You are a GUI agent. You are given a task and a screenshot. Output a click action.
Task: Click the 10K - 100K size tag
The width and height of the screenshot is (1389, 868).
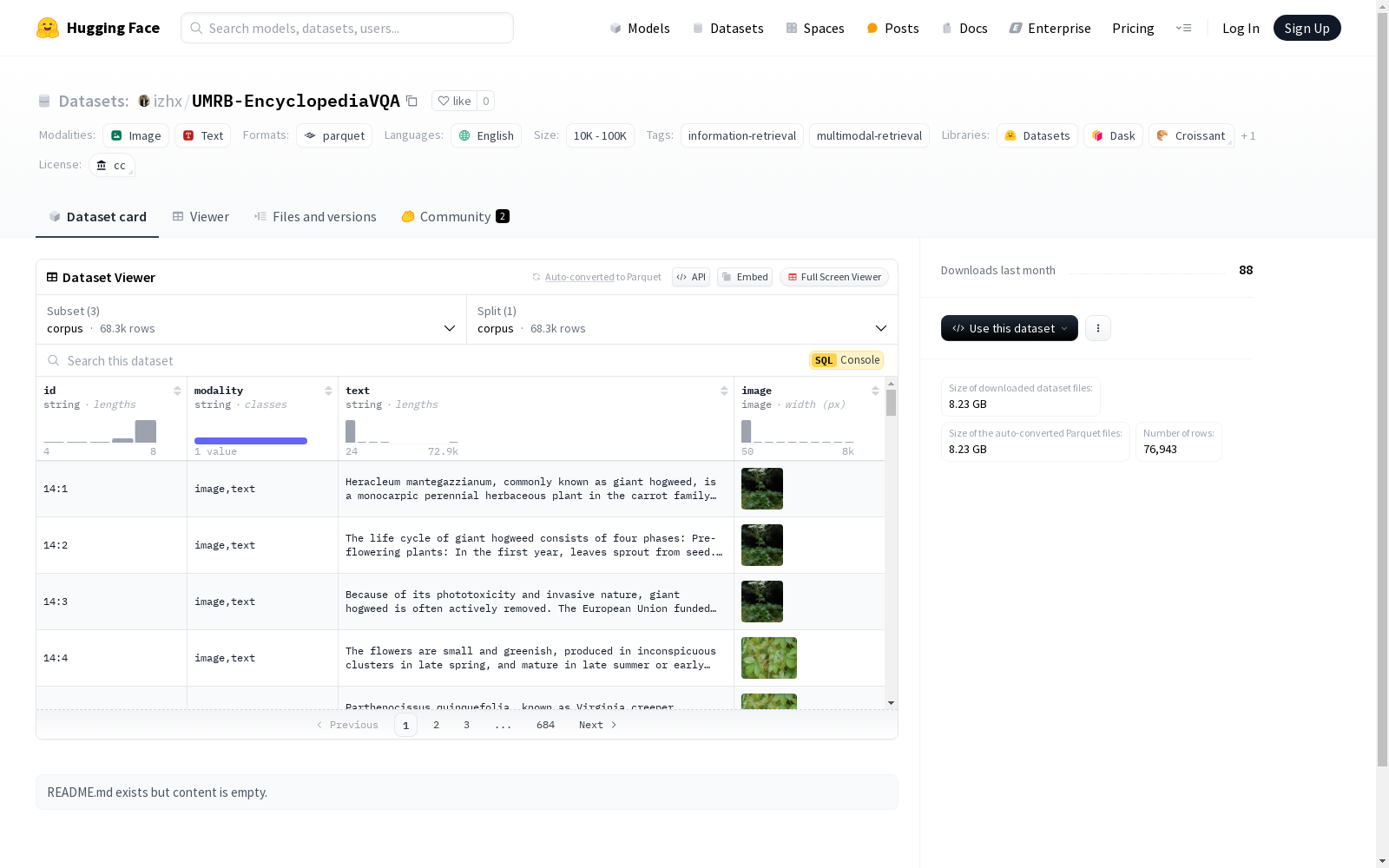coord(600,135)
